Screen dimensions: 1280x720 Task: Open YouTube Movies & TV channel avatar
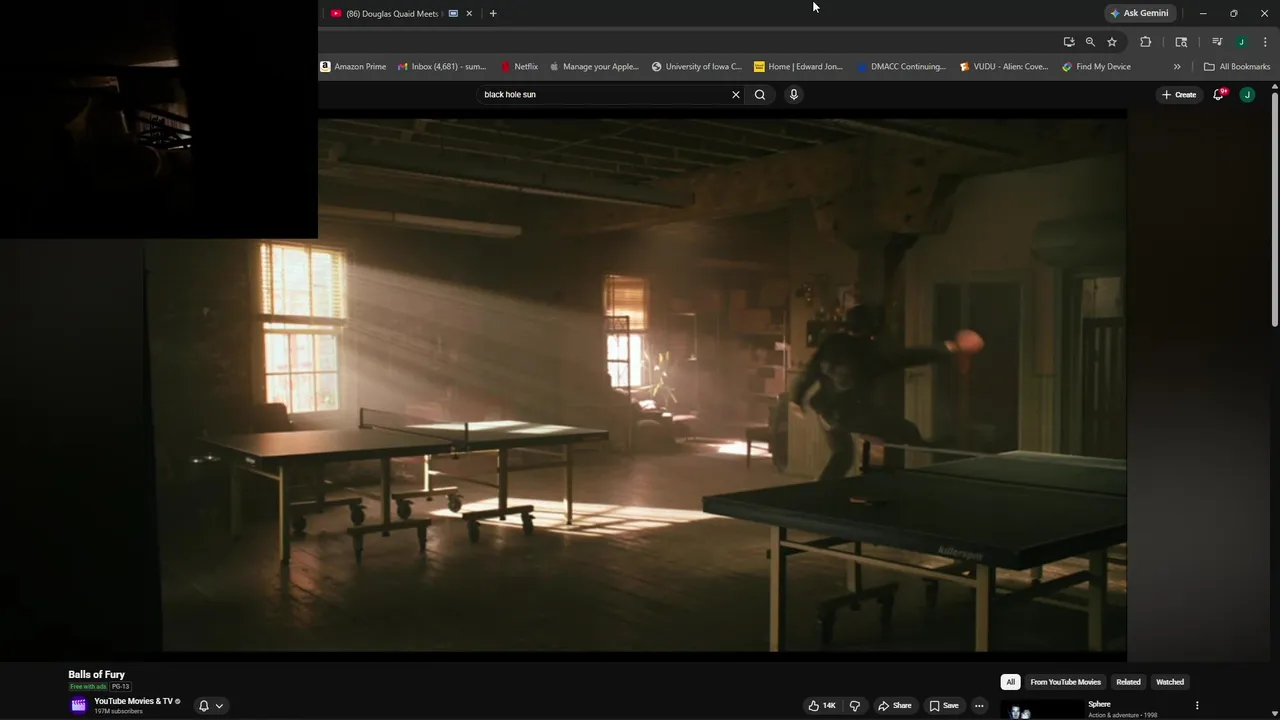[x=78, y=705]
